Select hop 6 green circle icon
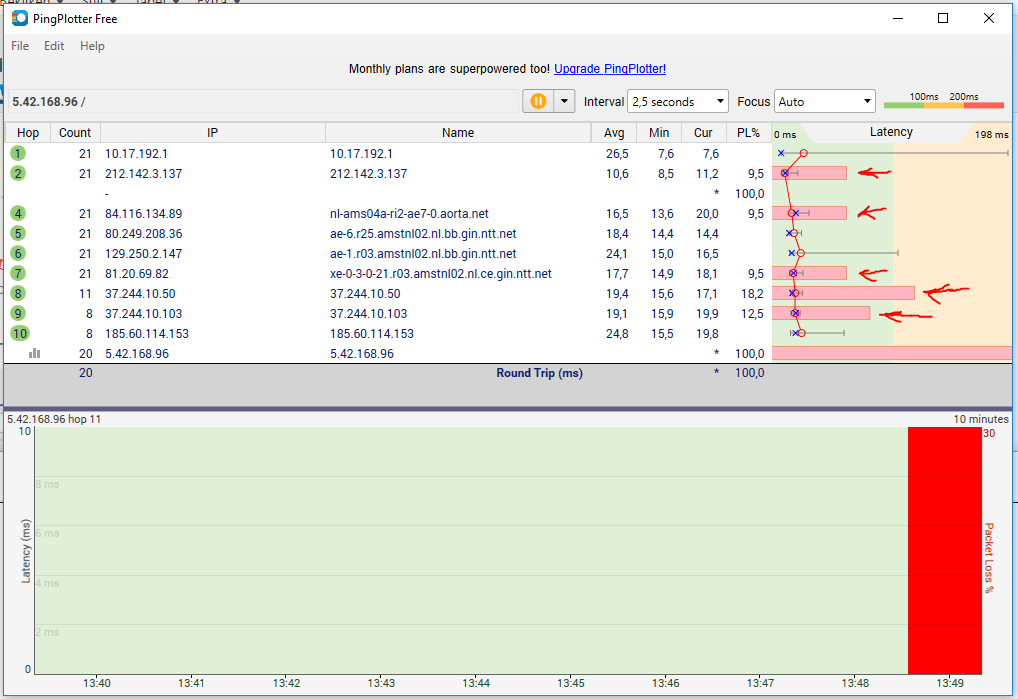Image resolution: width=1018 pixels, height=699 pixels. coord(18,254)
